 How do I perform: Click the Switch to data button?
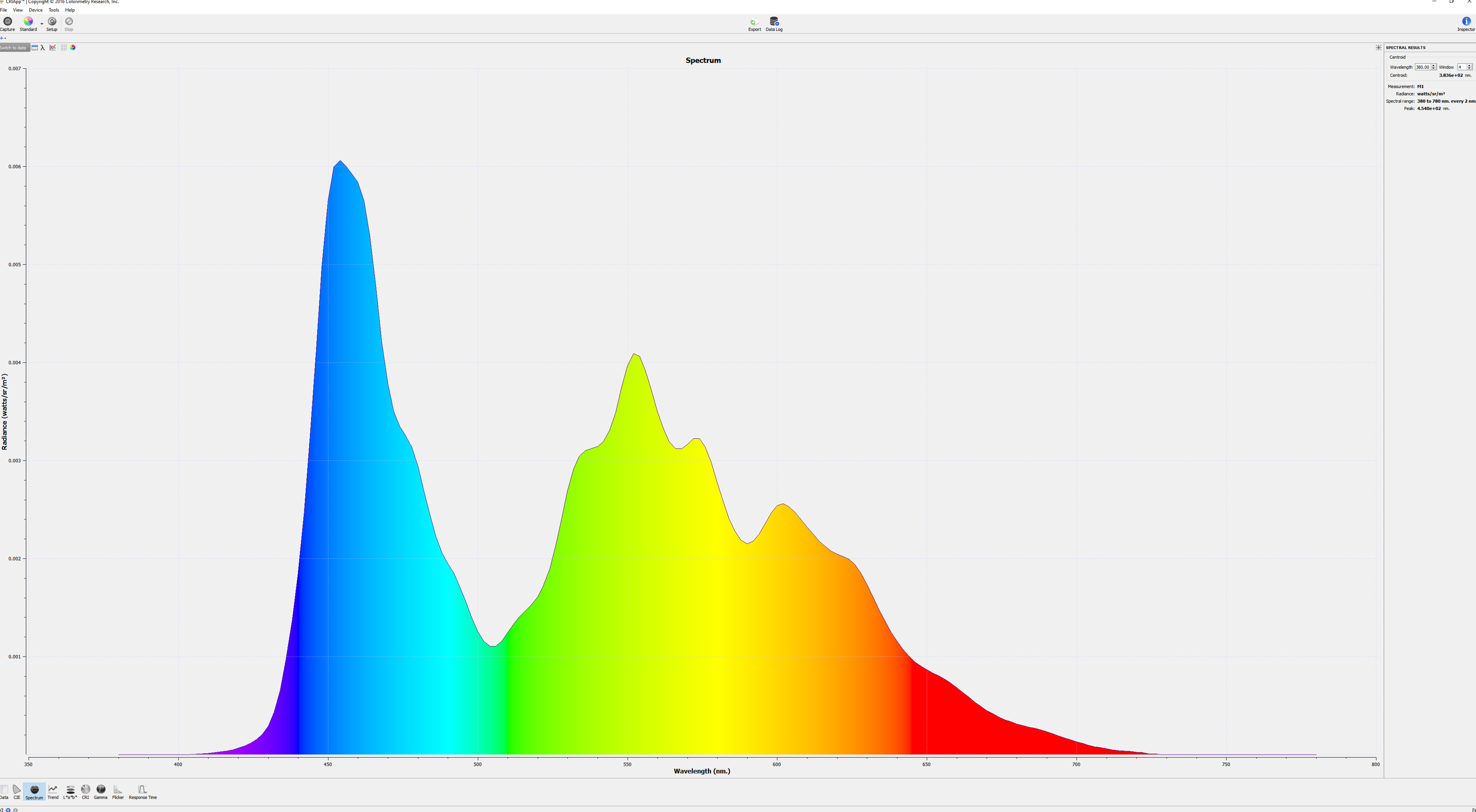coord(13,48)
